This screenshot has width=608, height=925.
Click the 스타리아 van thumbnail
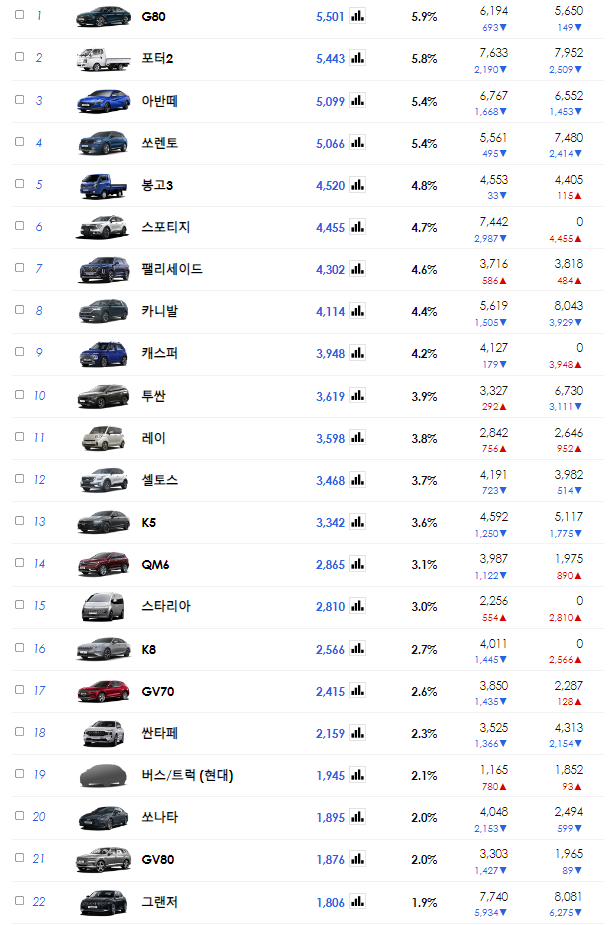point(103,606)
